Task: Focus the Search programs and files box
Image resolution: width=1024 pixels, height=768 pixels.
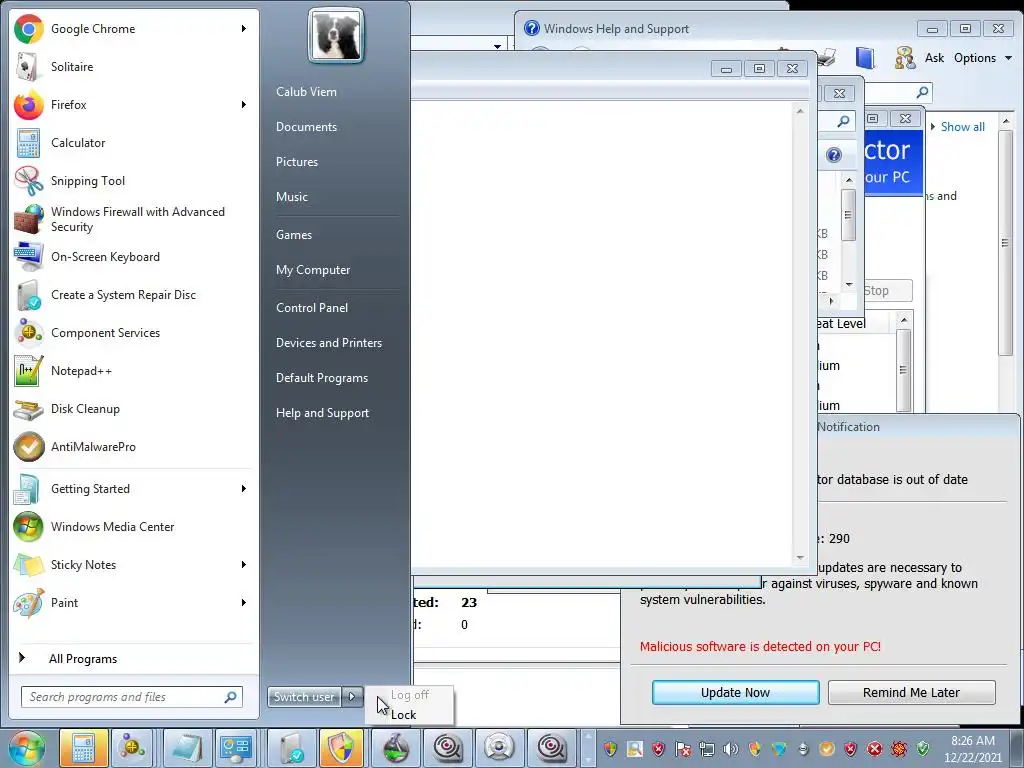Action: pyautogui.click(x=132, y=697)
